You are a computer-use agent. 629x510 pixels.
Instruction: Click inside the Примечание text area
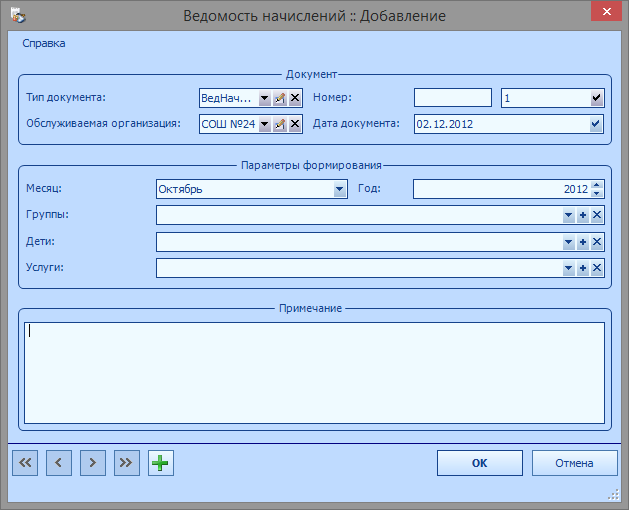pos(314,373)
